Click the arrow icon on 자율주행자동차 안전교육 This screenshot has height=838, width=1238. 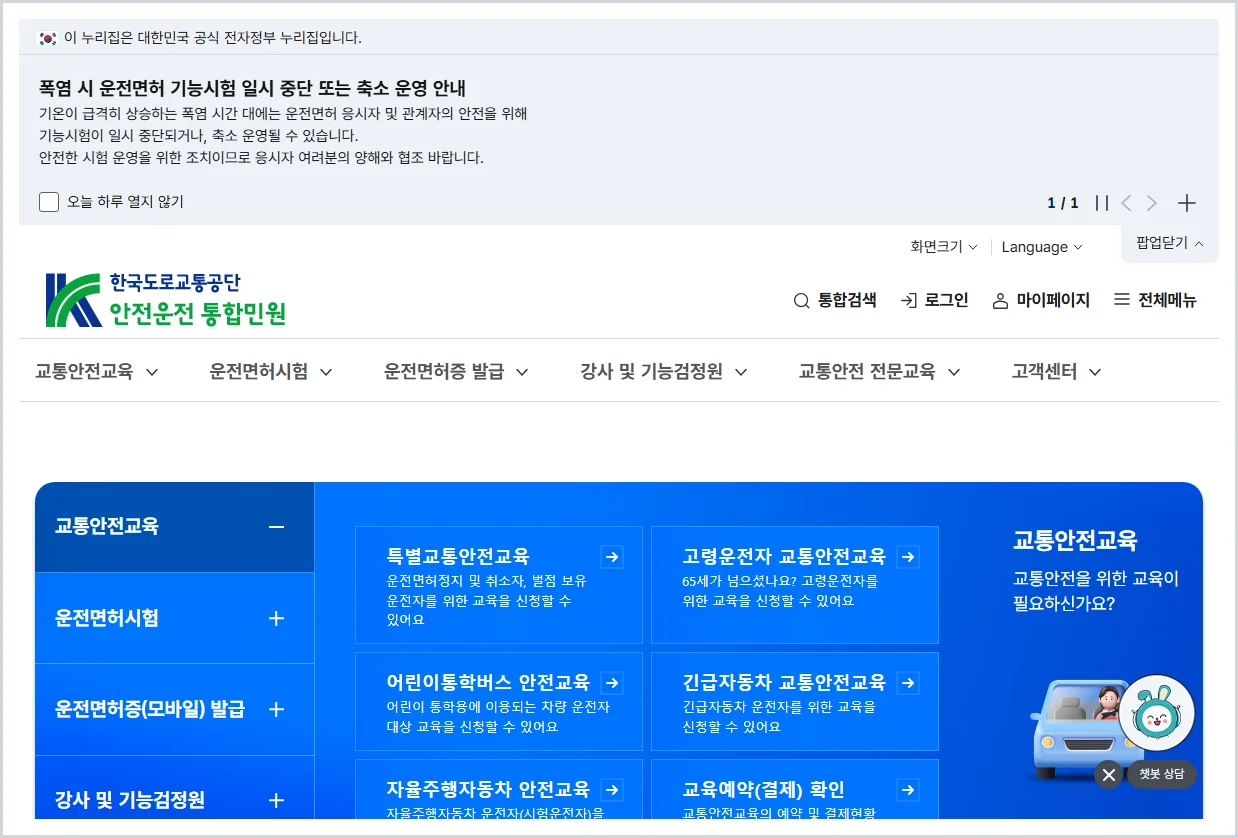pos(612,789)
